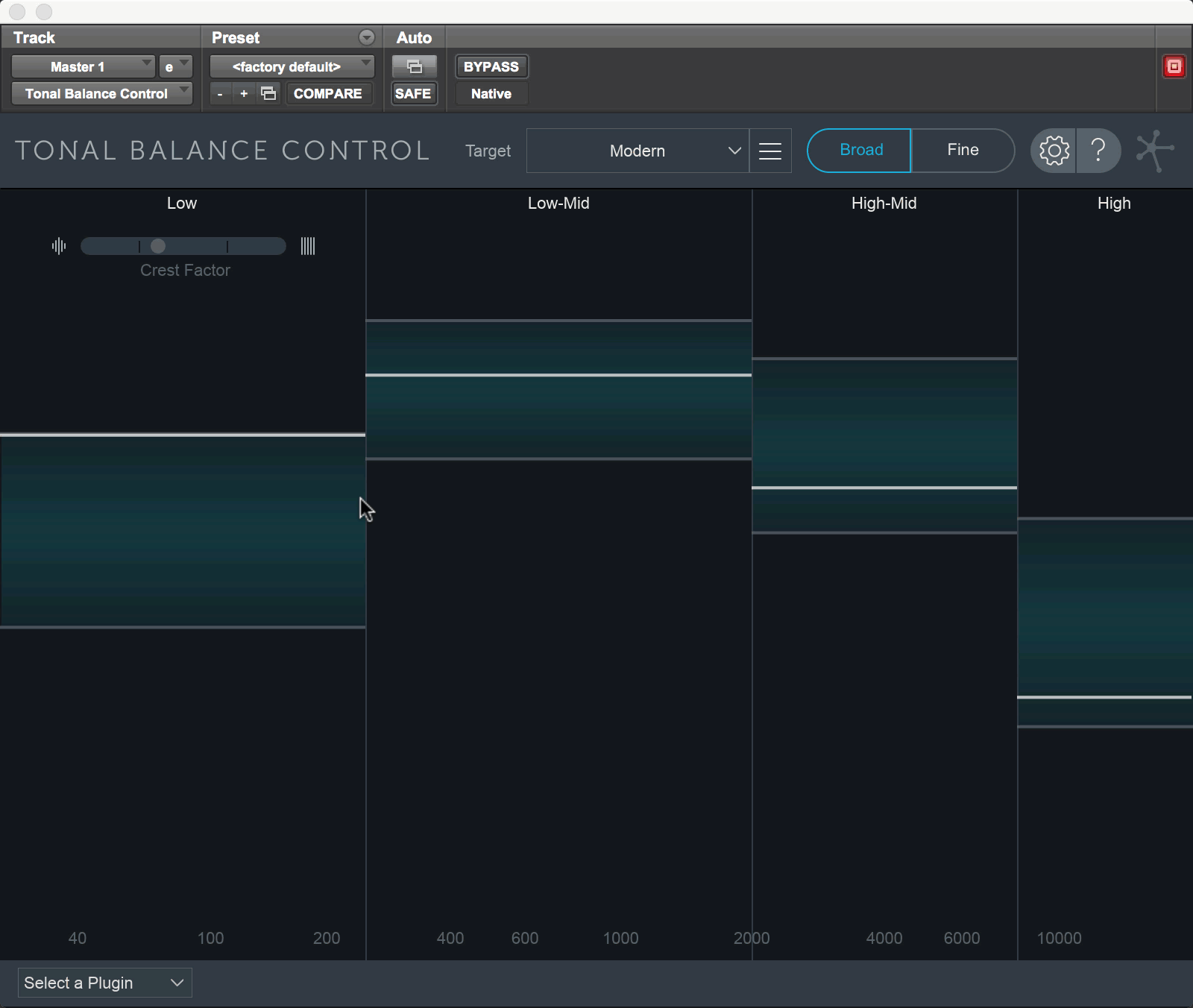The width and height of the screenshot is (1193, 1008).
Task: Switch to Fine view mode
Action: click(963, 150)
